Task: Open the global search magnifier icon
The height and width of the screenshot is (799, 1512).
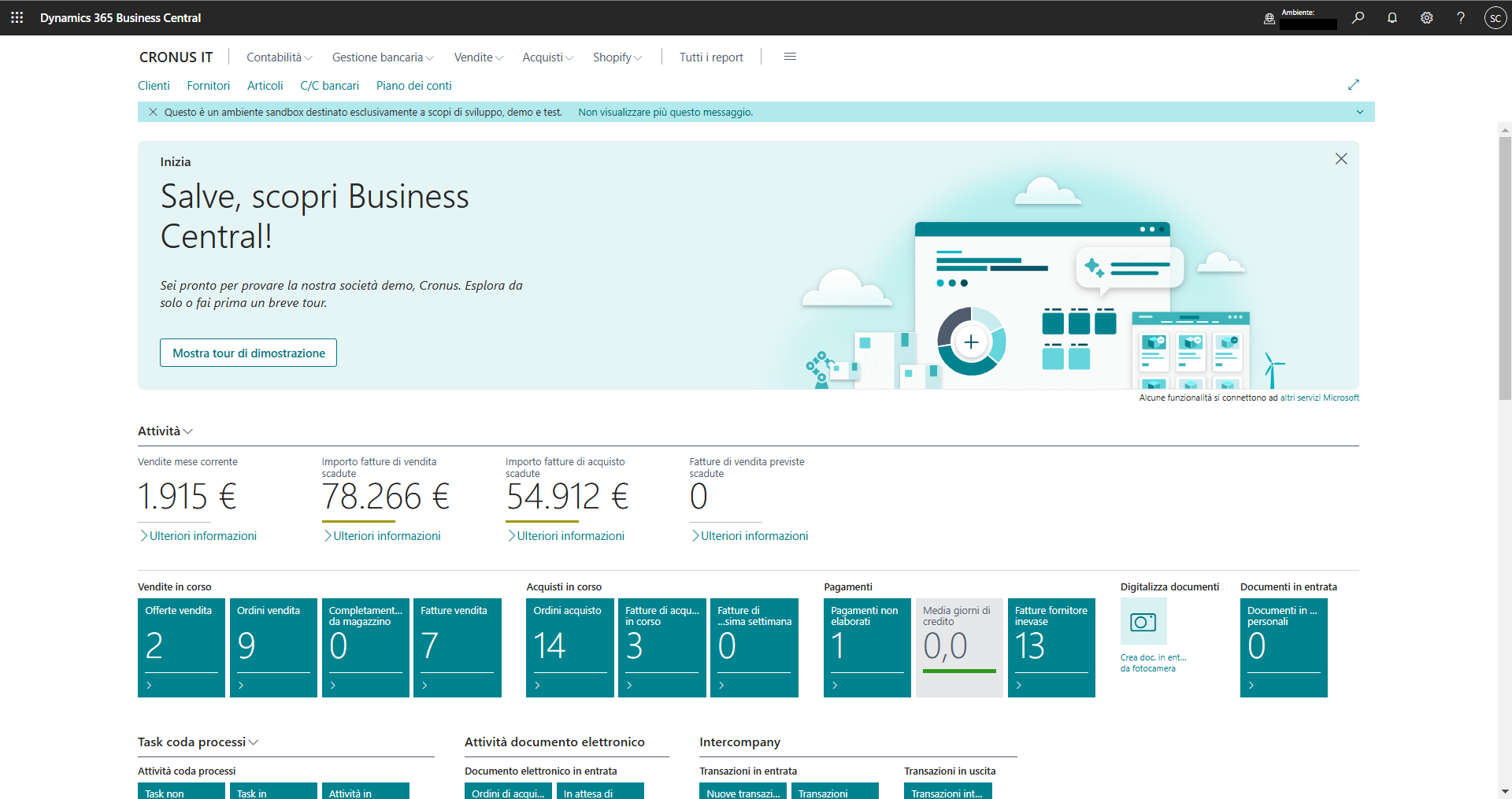Action: [1358, 17]
